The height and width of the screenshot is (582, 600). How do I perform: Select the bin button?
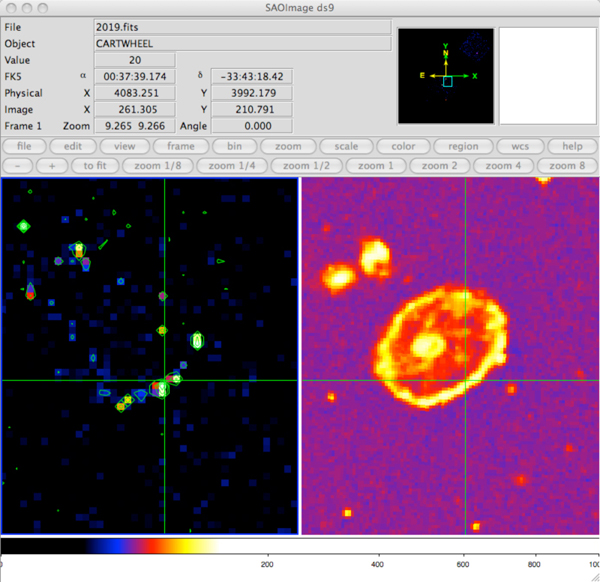(x=234, y=146)
